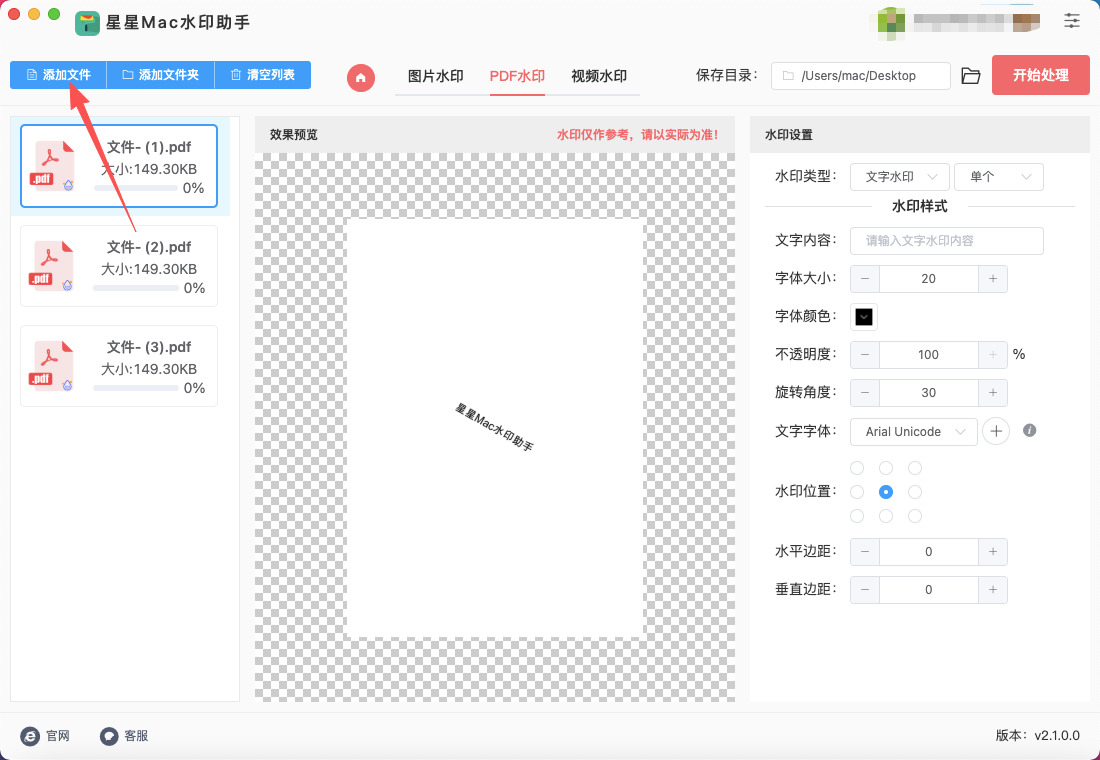Contact support via 客服 icon
The height and width of the screenshot is (760, 1100).
[x=110, y=736]
